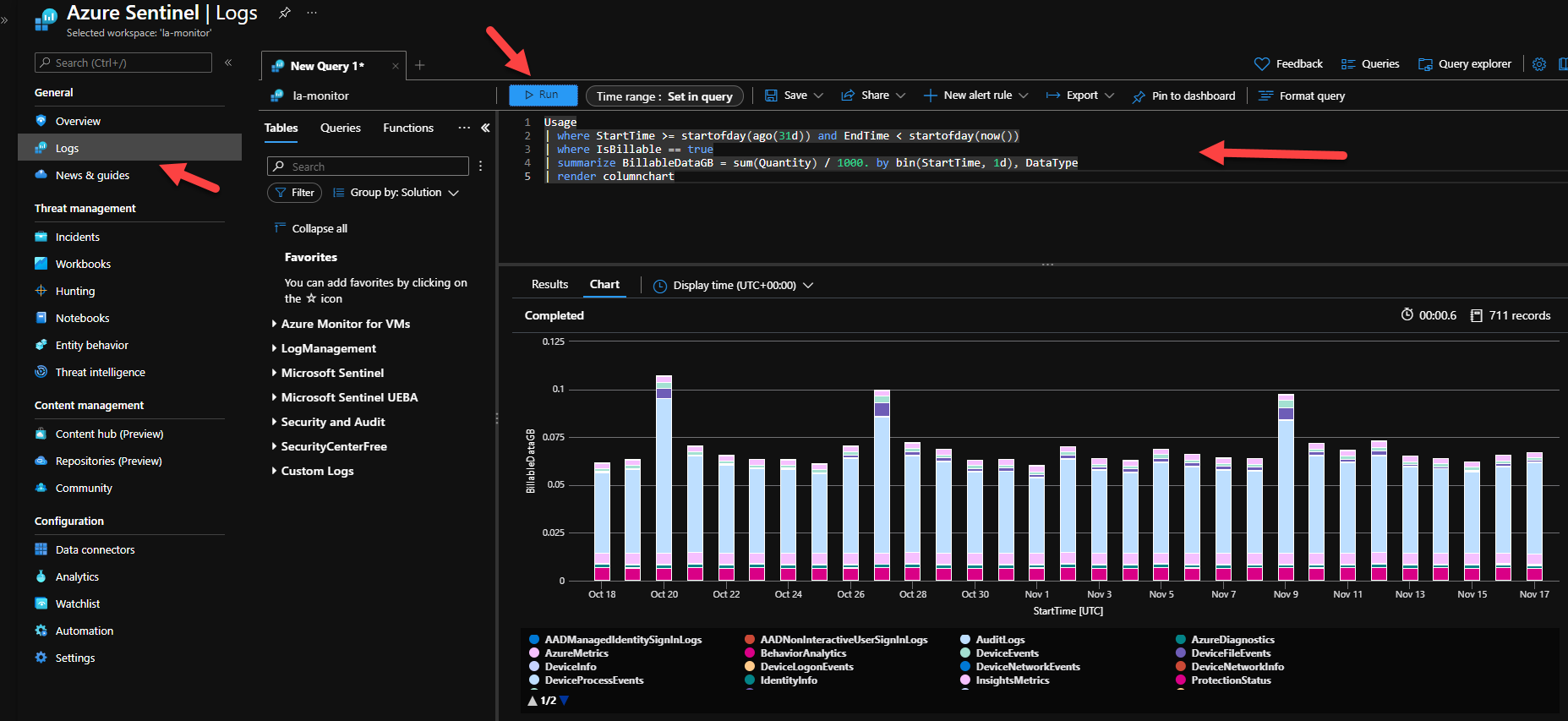Expand the Microsoft Sentinel table group
Image resolution: width=1568 pixels, height=721 pixels.
click(332, 373)
